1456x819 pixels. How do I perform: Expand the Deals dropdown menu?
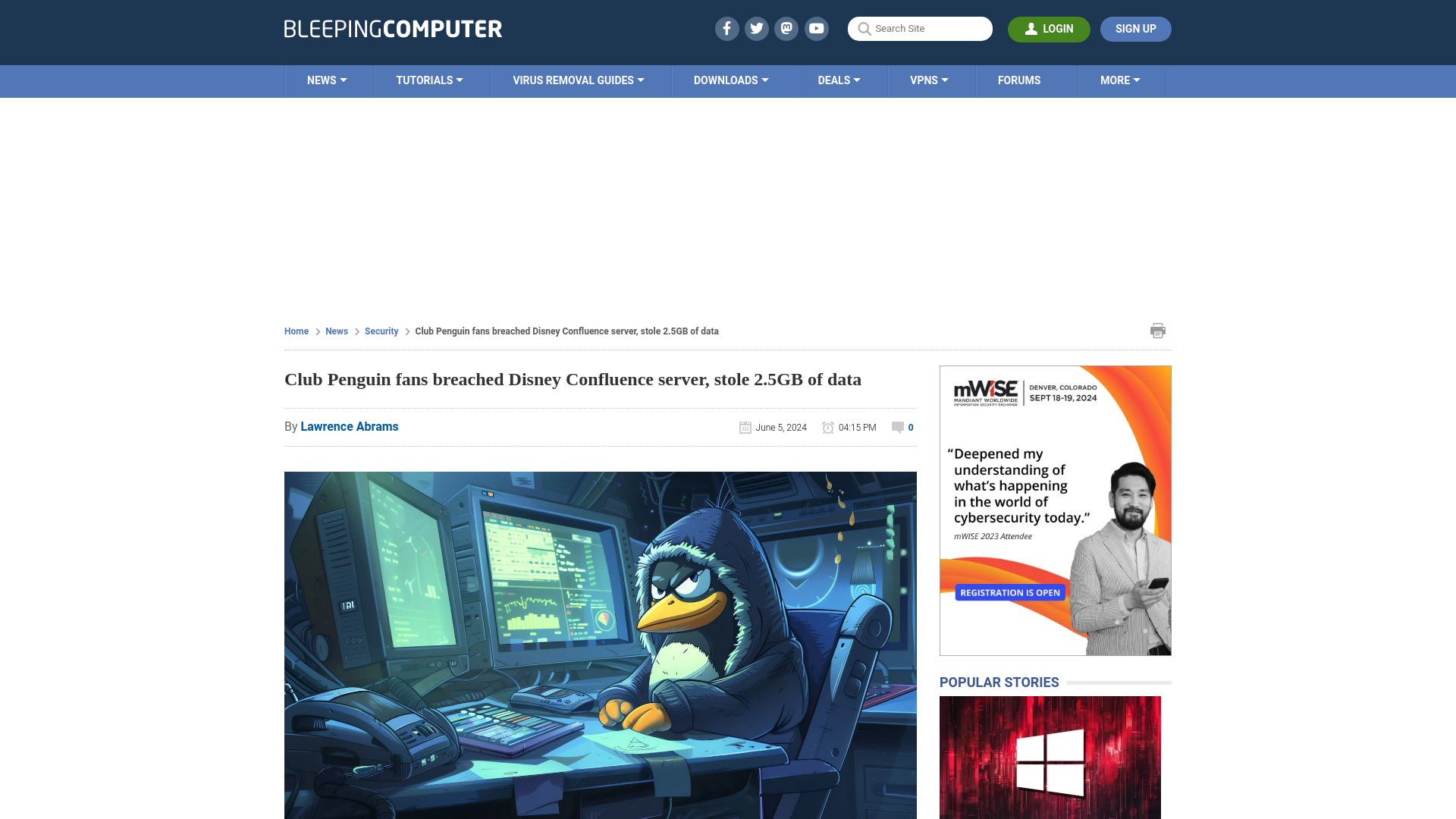pos(839,80)
